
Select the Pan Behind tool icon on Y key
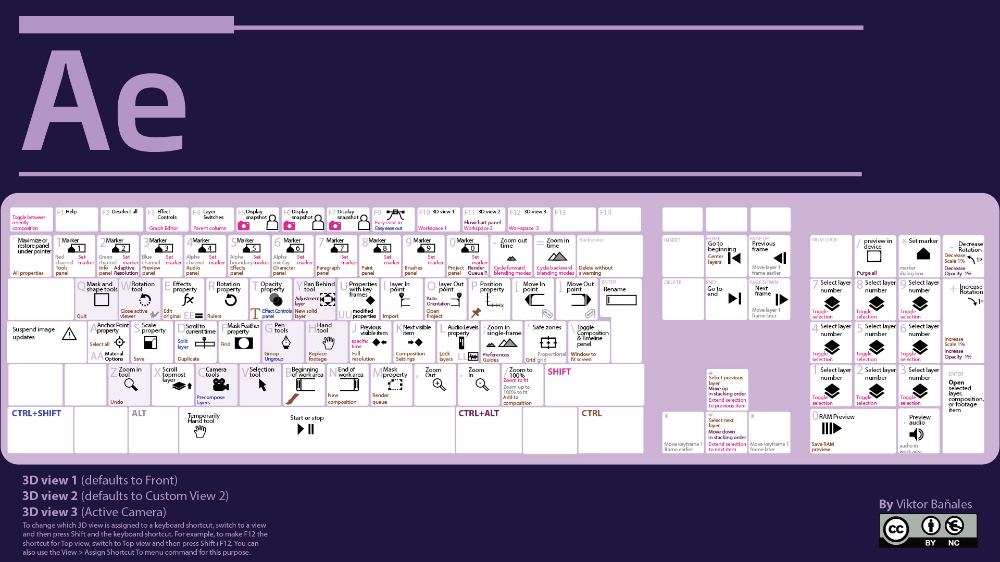(x=327, y=299)
